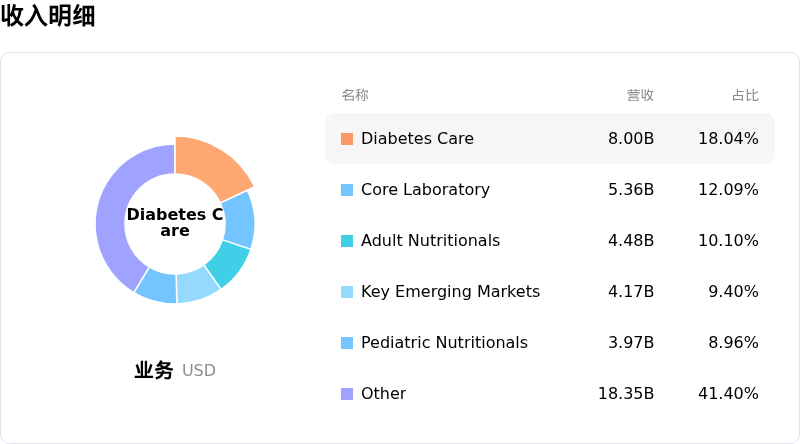
Task: Select the Pediatric Nutritionals row label
Action: [x=444, y=342]
